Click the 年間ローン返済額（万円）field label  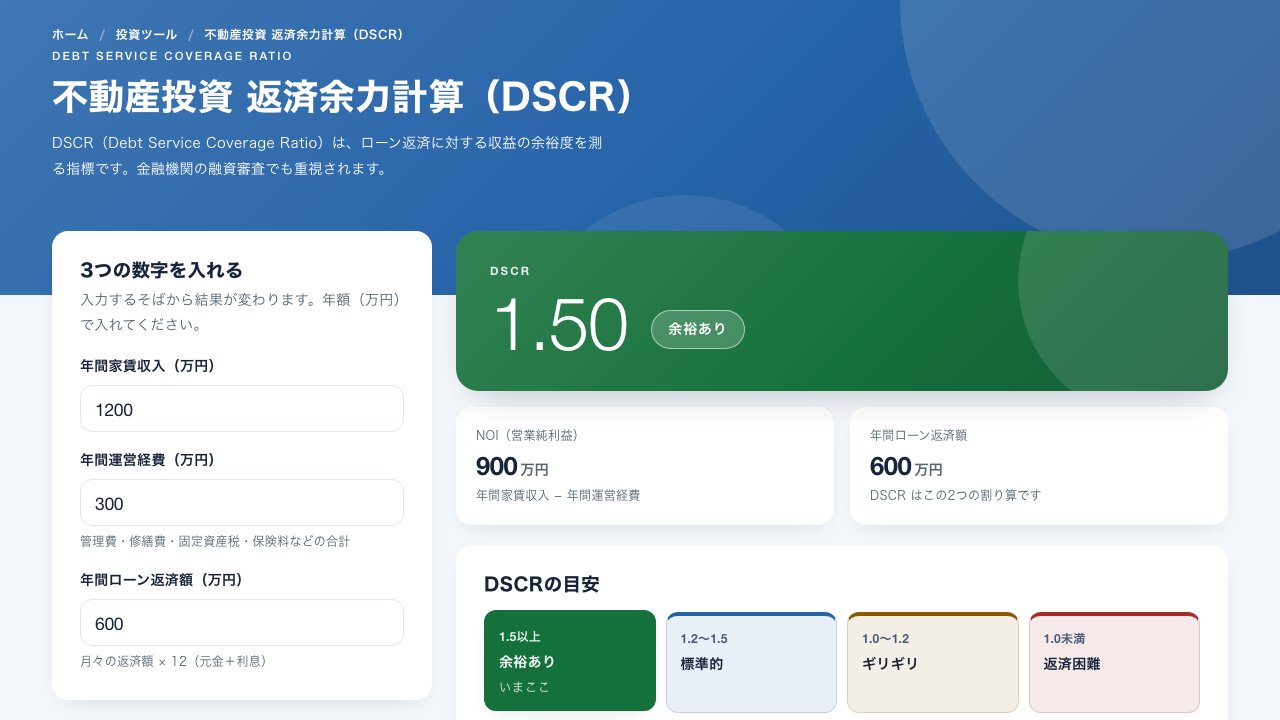point(162,580)
